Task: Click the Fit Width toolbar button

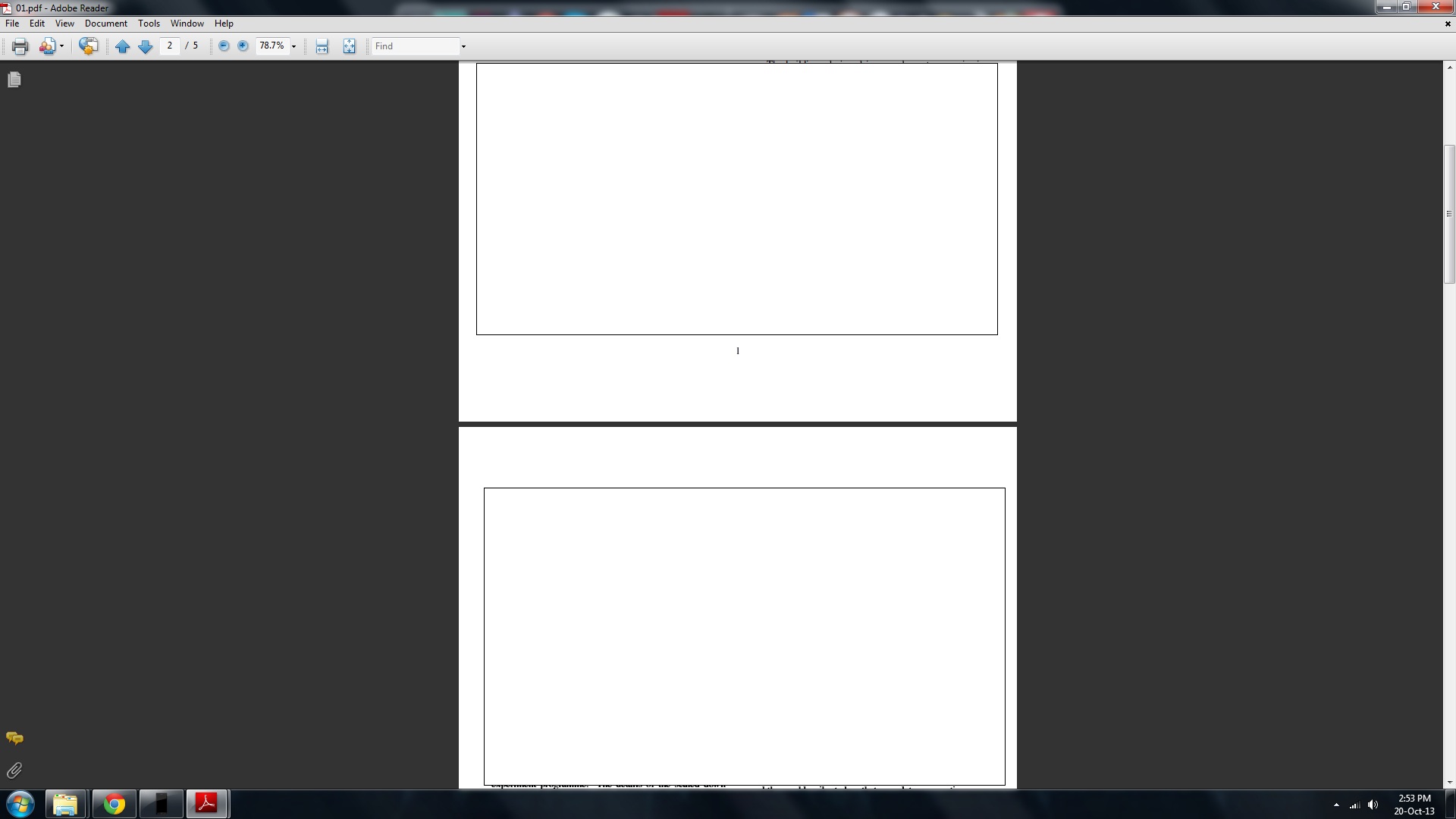Action: point(322,45)
